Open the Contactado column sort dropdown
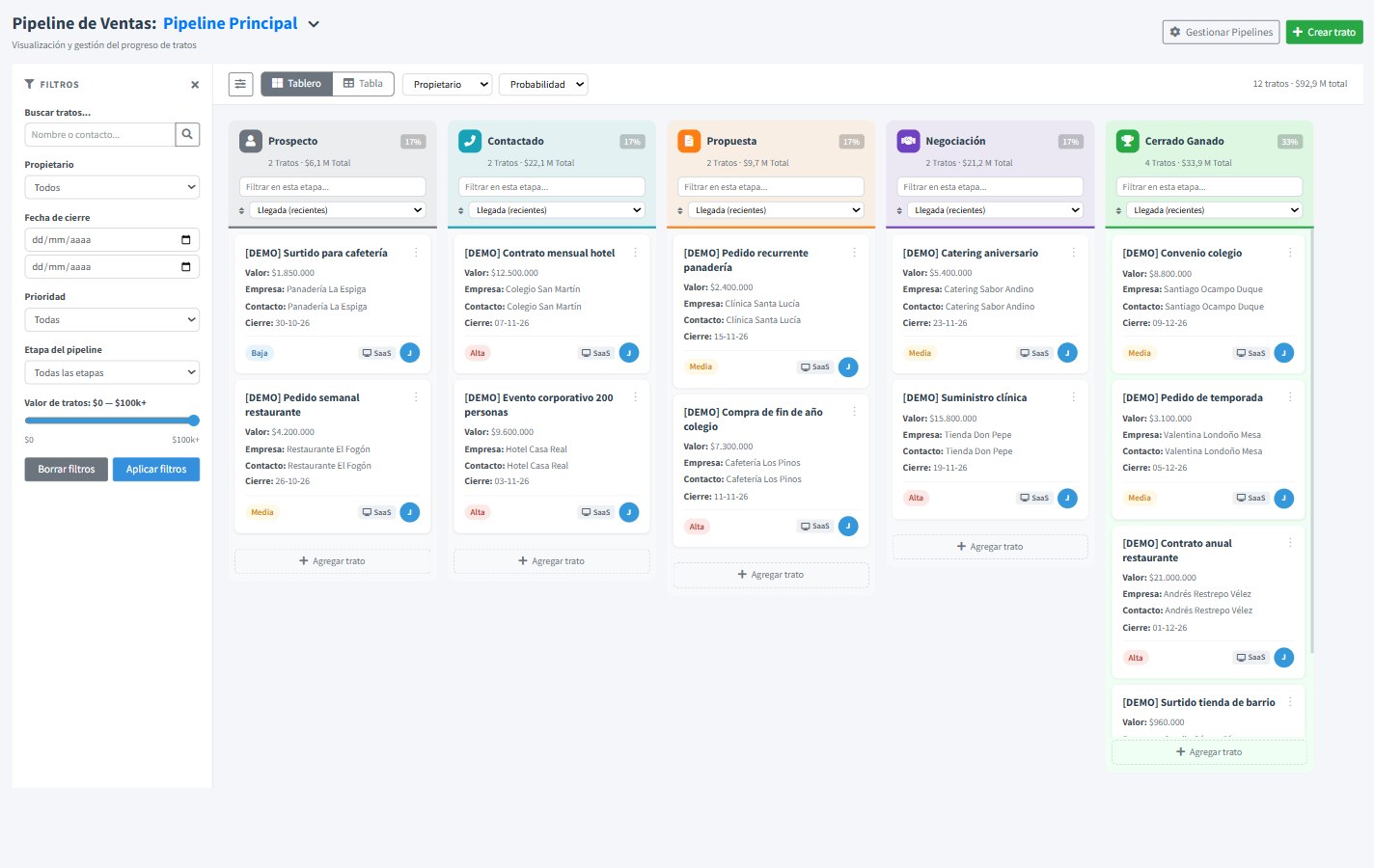 557,210
